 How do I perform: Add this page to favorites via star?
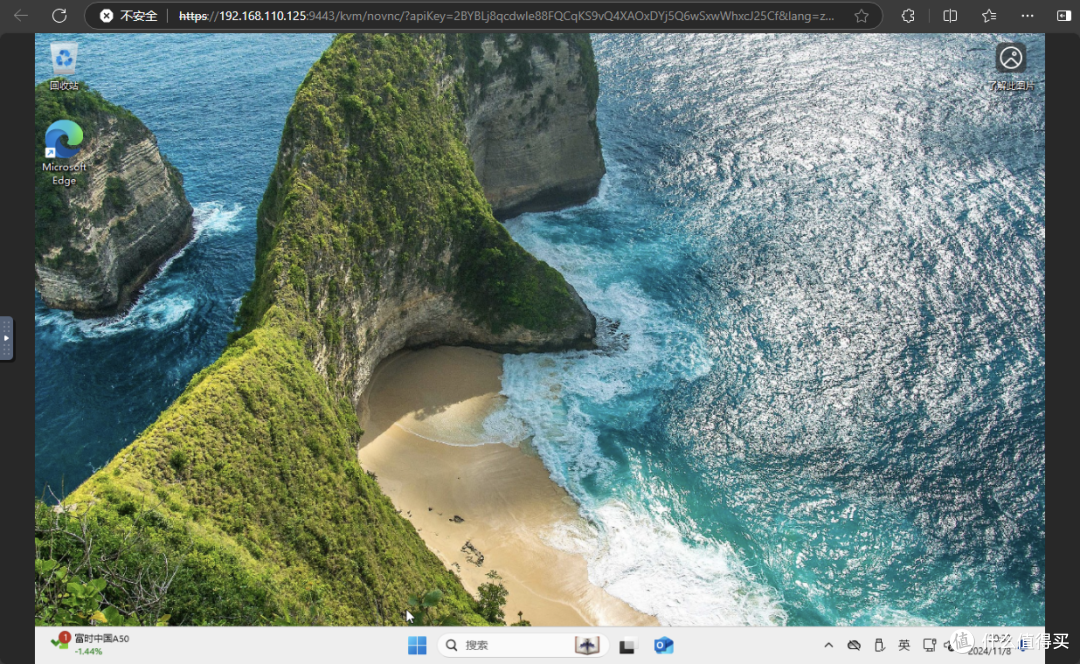[x=861, y=16]
